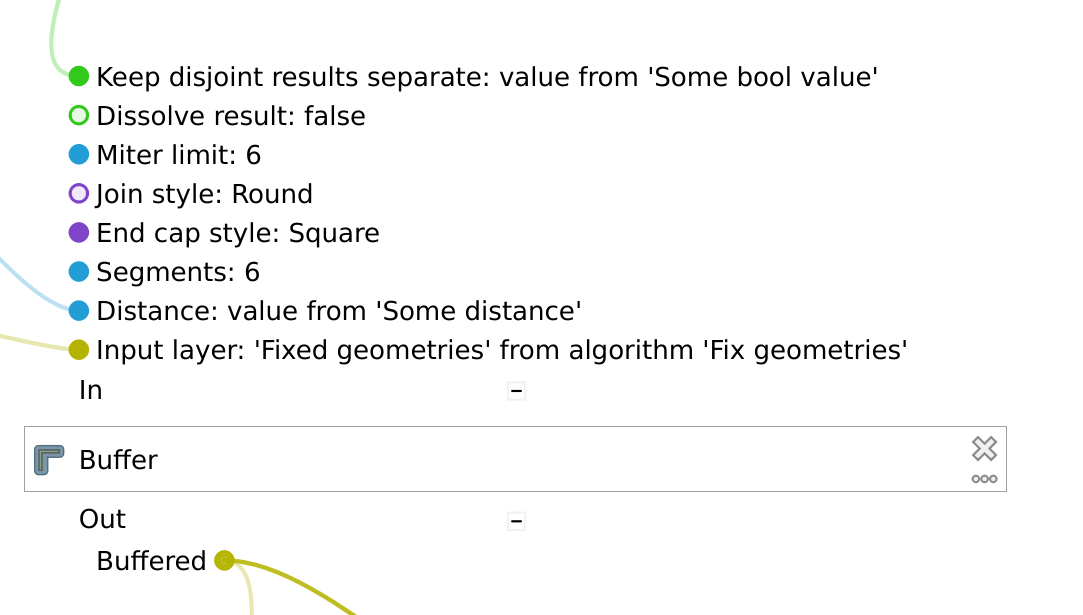This screenshot has width=1083, height=615.
Task: Click the 'Buffered' output label
Action: (151, 561)
